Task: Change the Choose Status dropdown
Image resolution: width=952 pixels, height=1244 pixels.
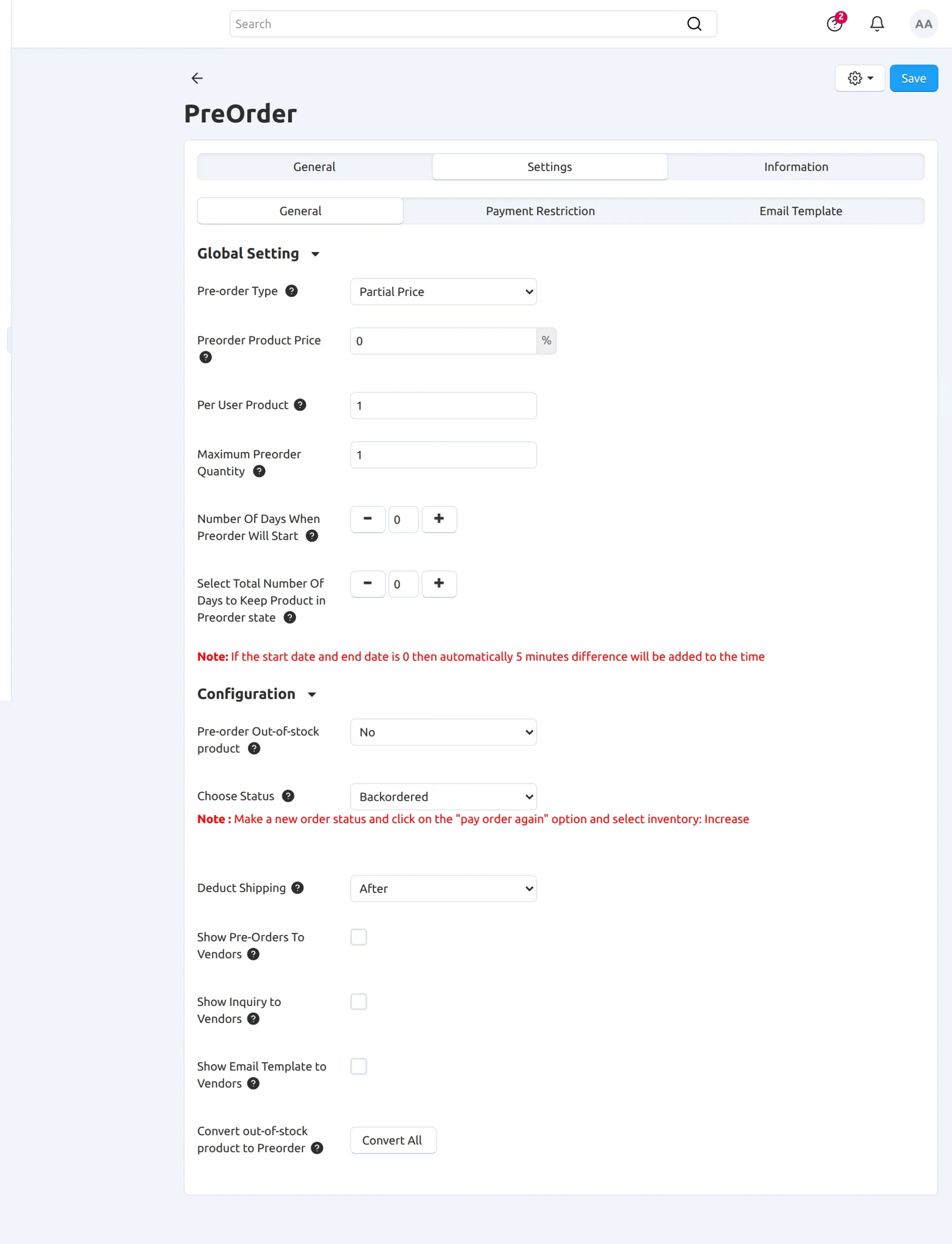Action: pyautogui.click(x=443, y=796)
